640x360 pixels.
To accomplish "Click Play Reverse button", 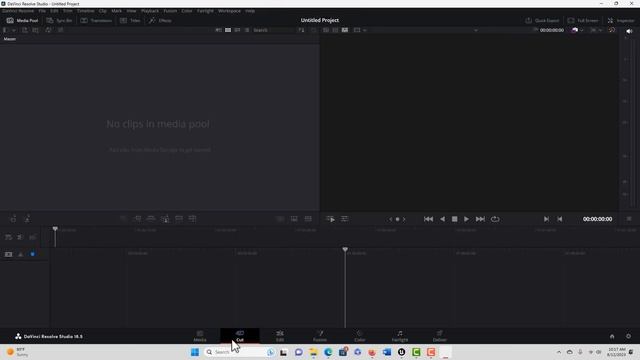I will coord(442,219).
